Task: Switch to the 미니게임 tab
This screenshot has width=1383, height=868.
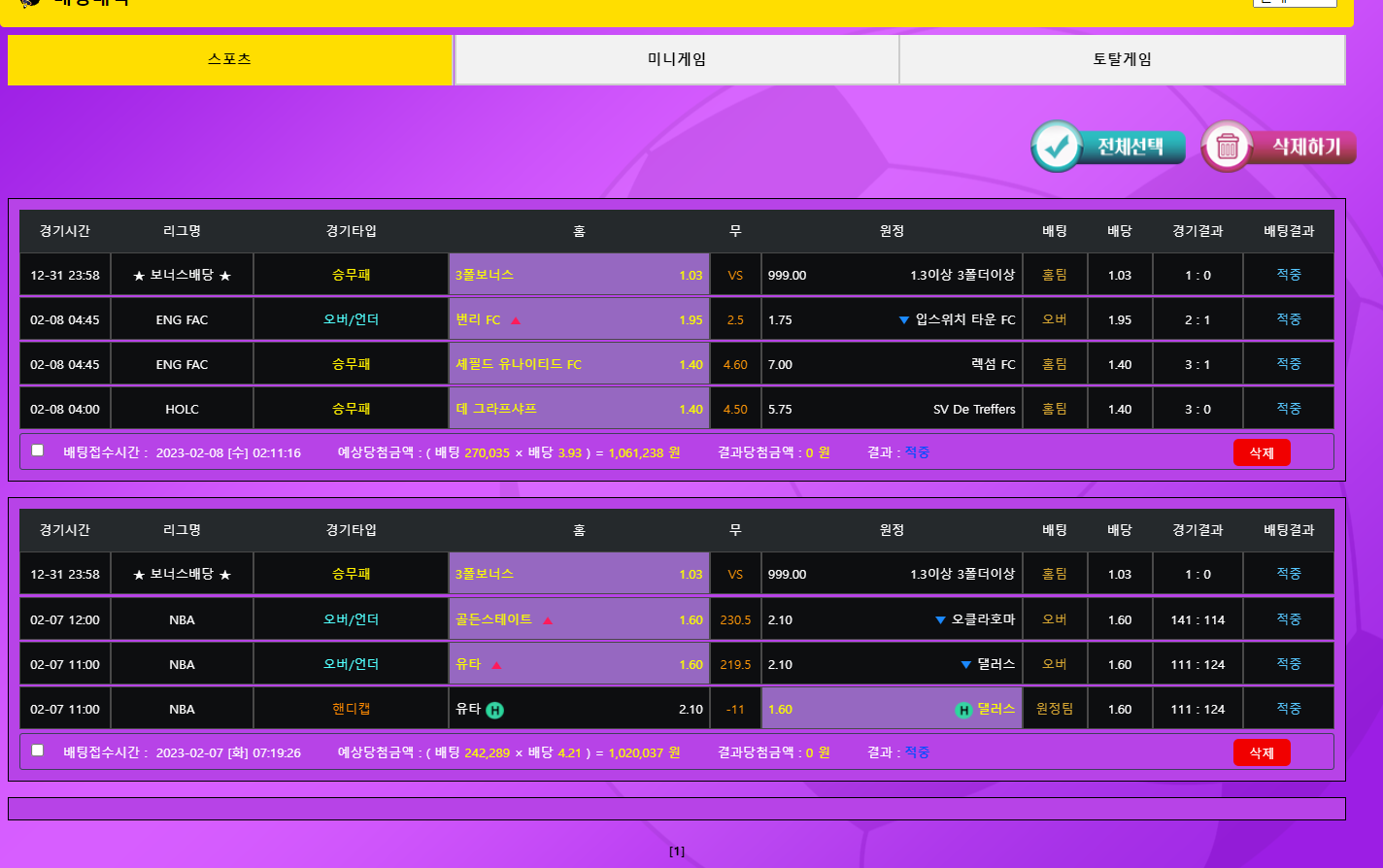Action: tap(676, 59)
